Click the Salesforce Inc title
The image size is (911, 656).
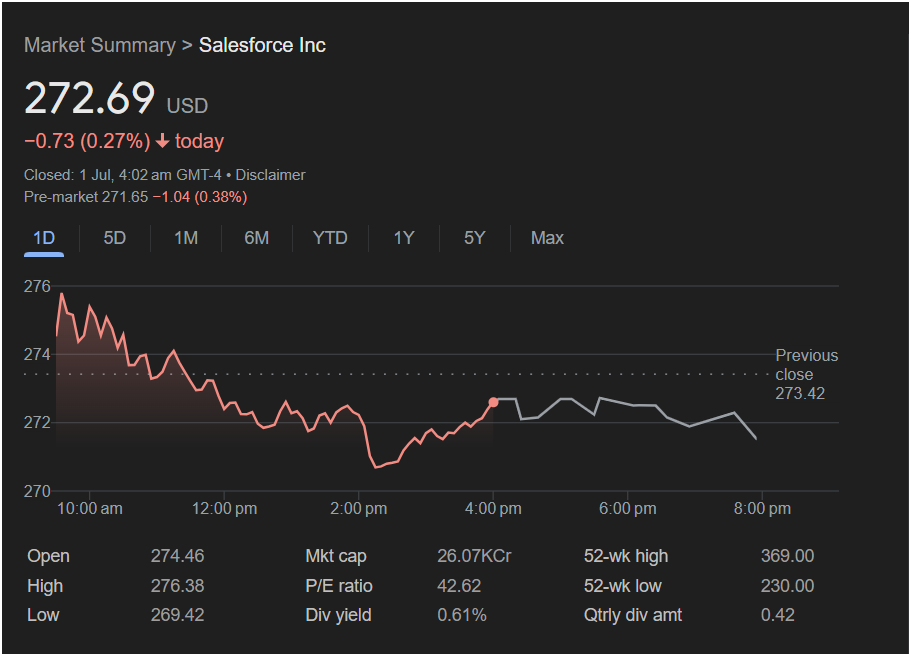[x=262, y=45]
